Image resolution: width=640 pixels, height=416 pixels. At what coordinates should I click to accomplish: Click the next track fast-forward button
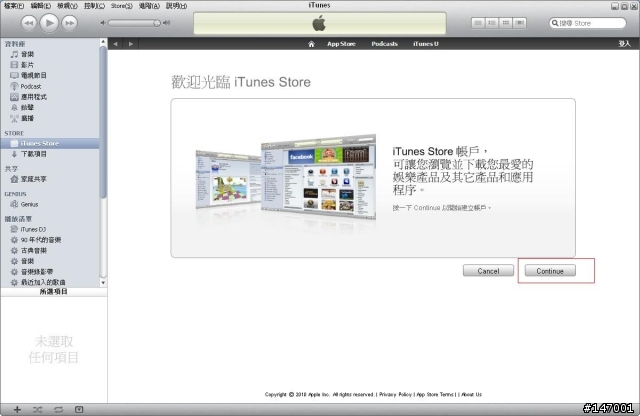point(70,23)
